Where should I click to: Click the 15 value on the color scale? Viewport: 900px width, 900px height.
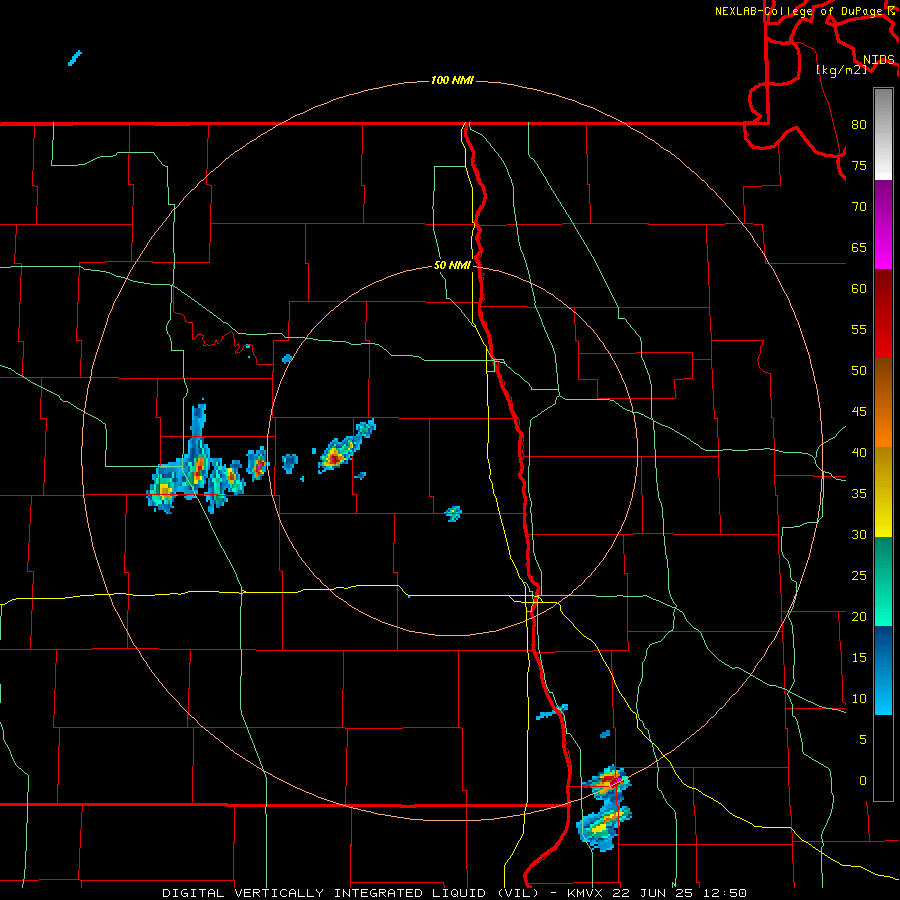tap(859, 657)
